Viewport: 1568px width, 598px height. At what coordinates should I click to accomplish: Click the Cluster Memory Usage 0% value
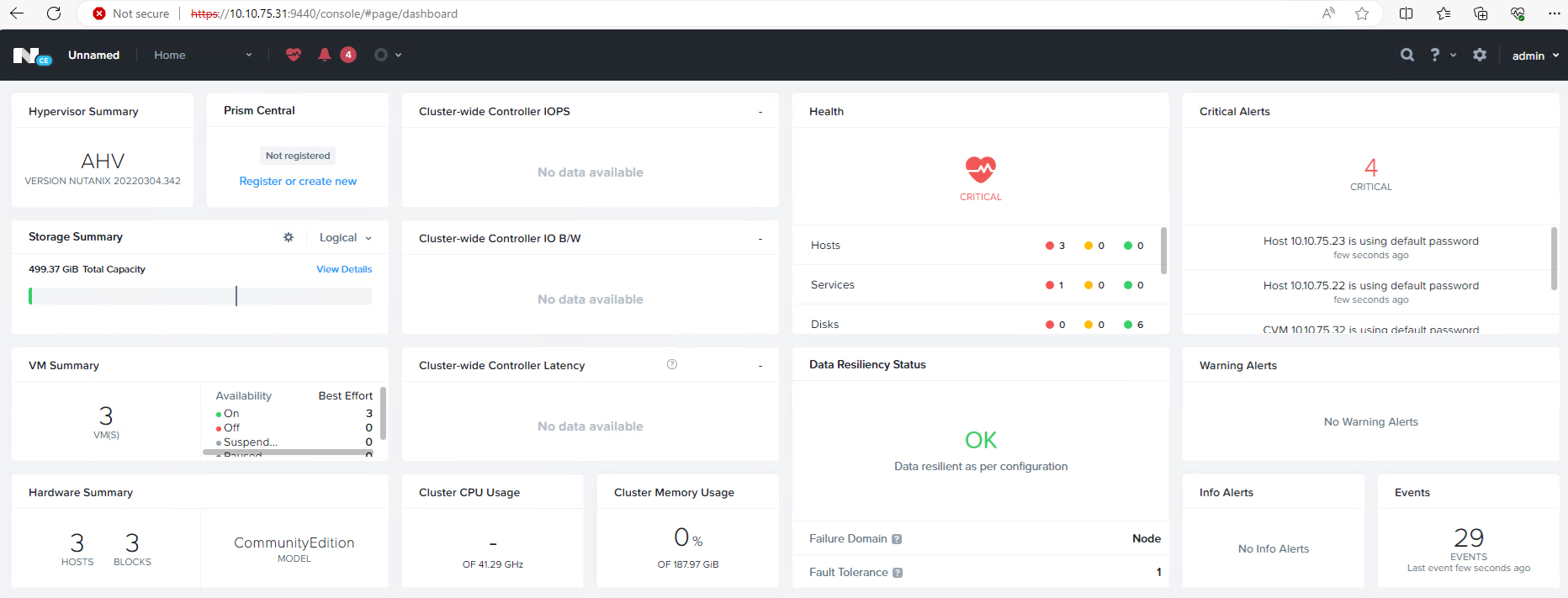coord(687,537)
